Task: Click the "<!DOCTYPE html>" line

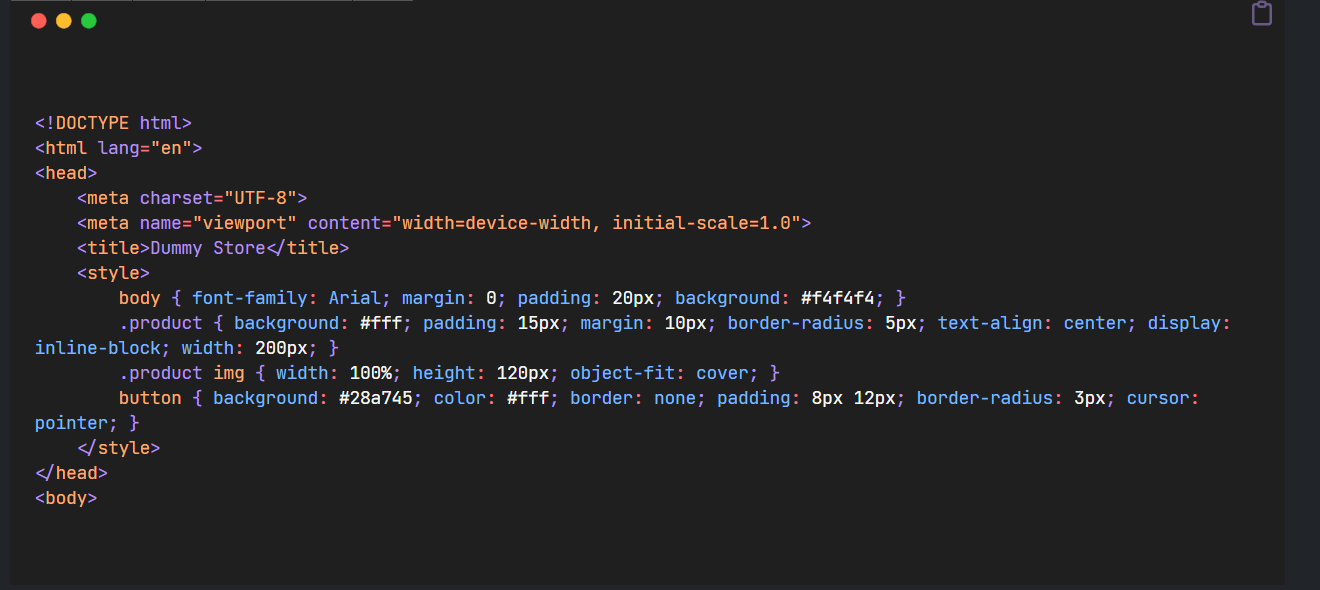Action: pyautogui.click(x=113, y=123)
